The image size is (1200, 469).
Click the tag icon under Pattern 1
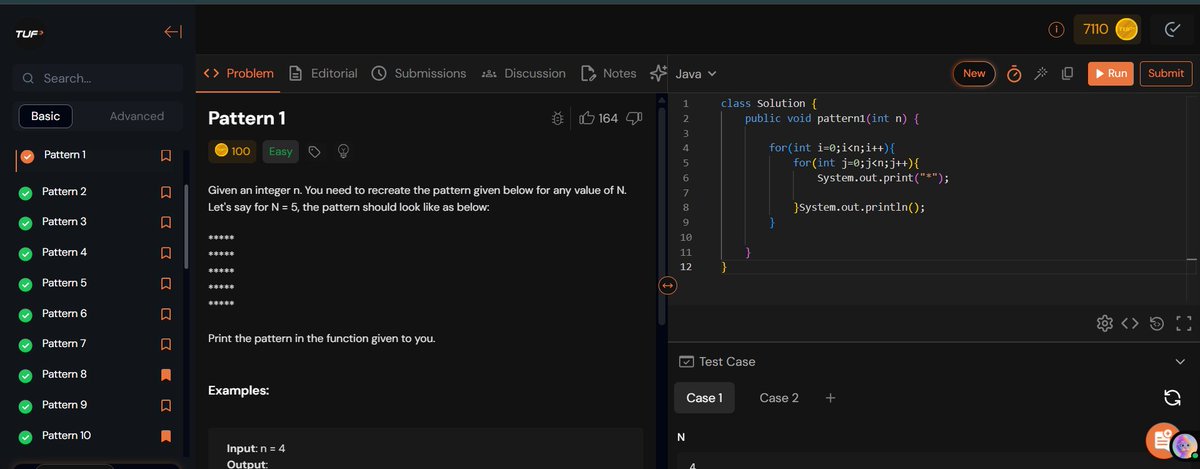tap(314, 152)
